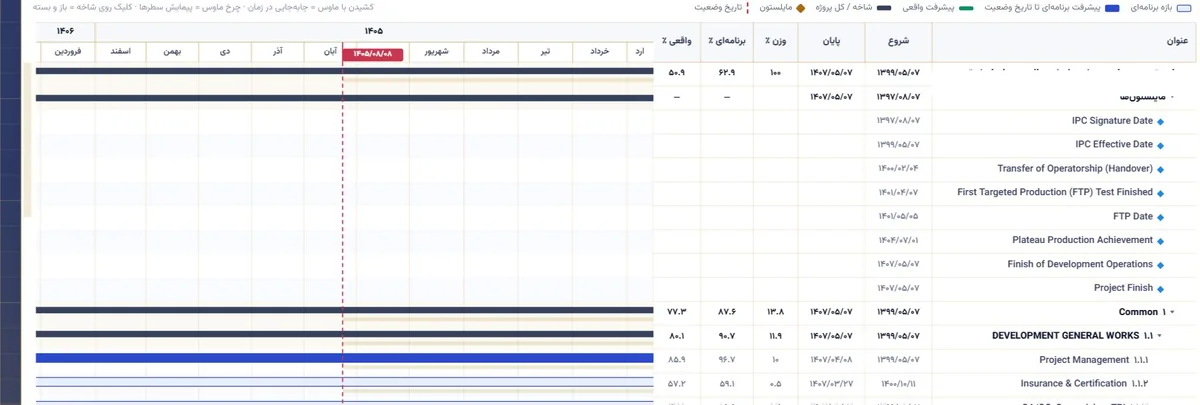This screenshot has height=405, width=1200.
Task: Click the 1404/07/01 Plateau Production date
Action: pos(898,241)
